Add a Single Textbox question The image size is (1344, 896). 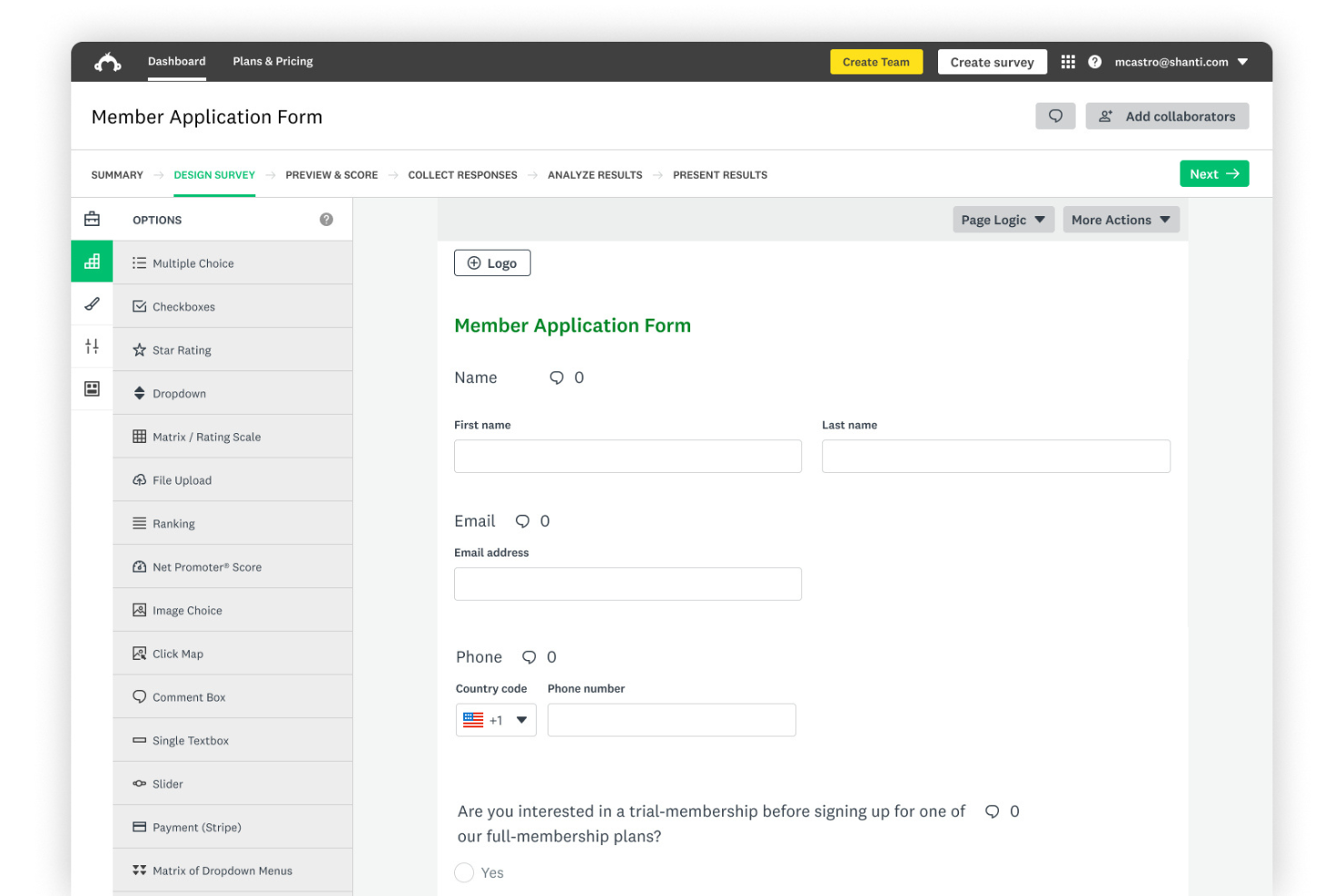point(232,740)
